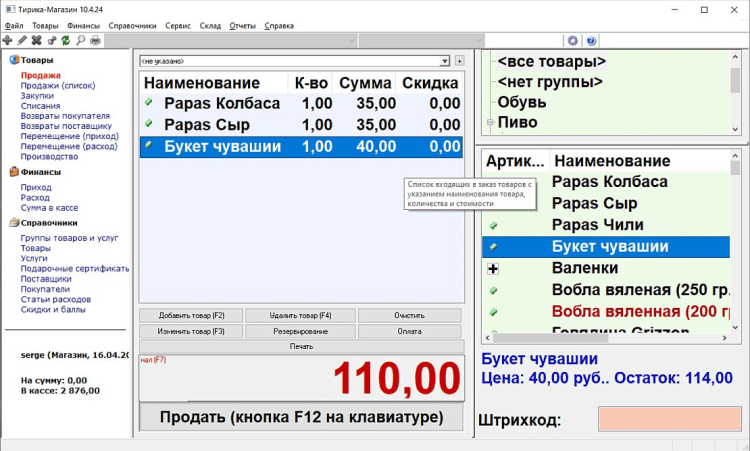Open the Продажи (список) link

point(58,86)
